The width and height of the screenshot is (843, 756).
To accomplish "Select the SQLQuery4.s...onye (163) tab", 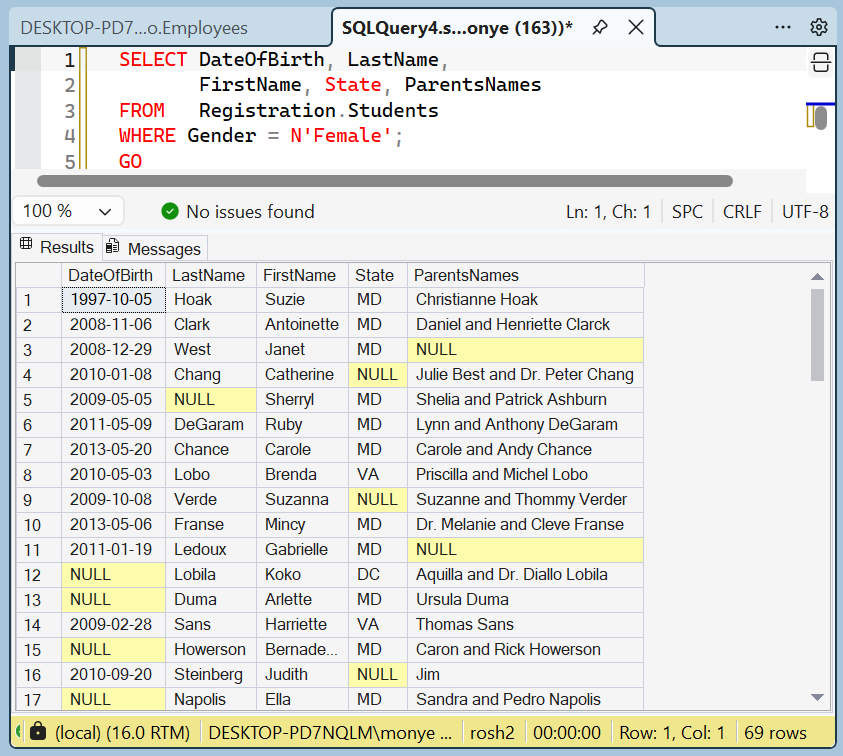I will click(457, 27).
